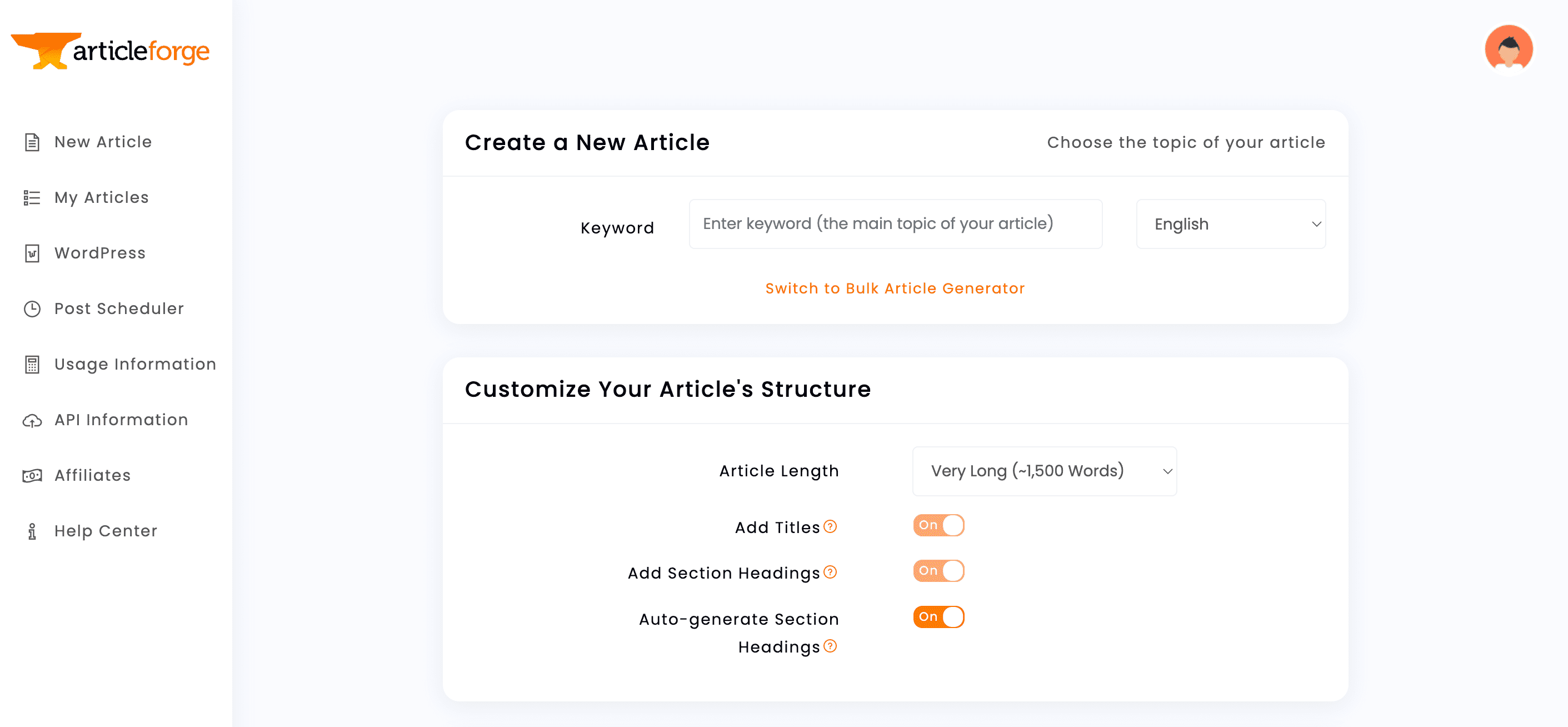Click the keyword input field
The height and width of the screenshot is (727, 1568).
(x=895, y=223)
